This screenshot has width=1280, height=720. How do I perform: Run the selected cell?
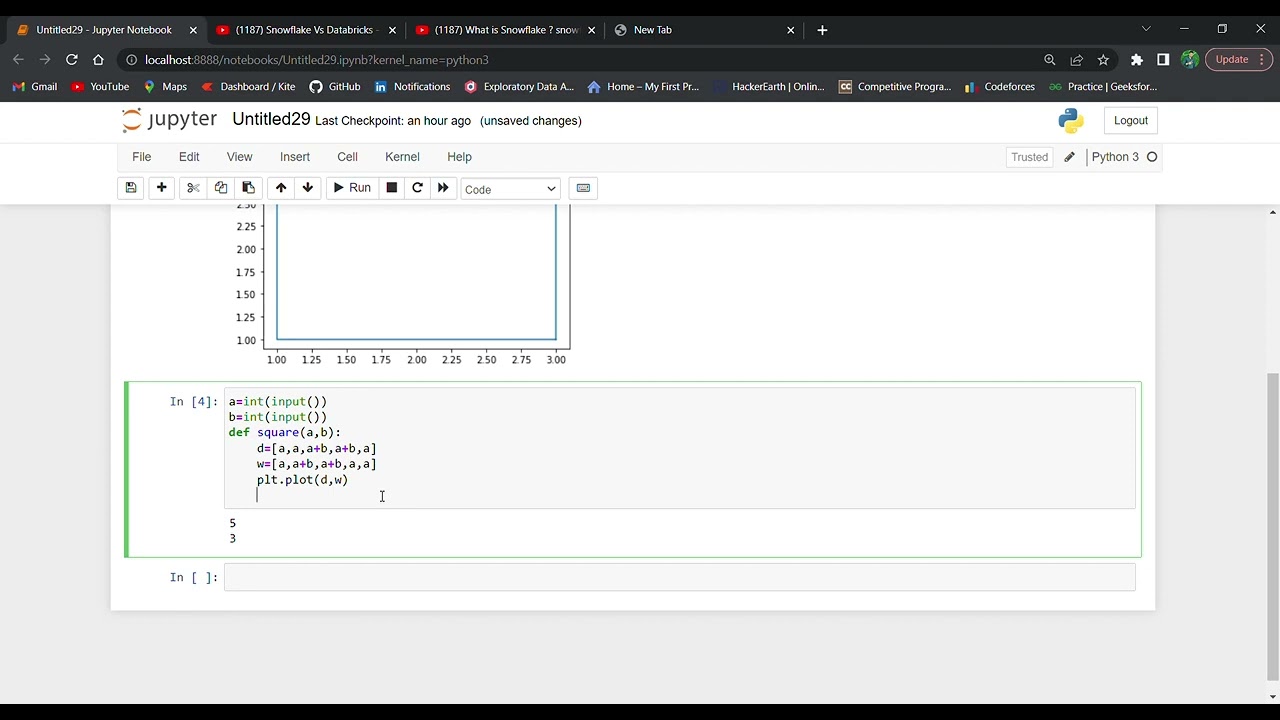point(352,188)
